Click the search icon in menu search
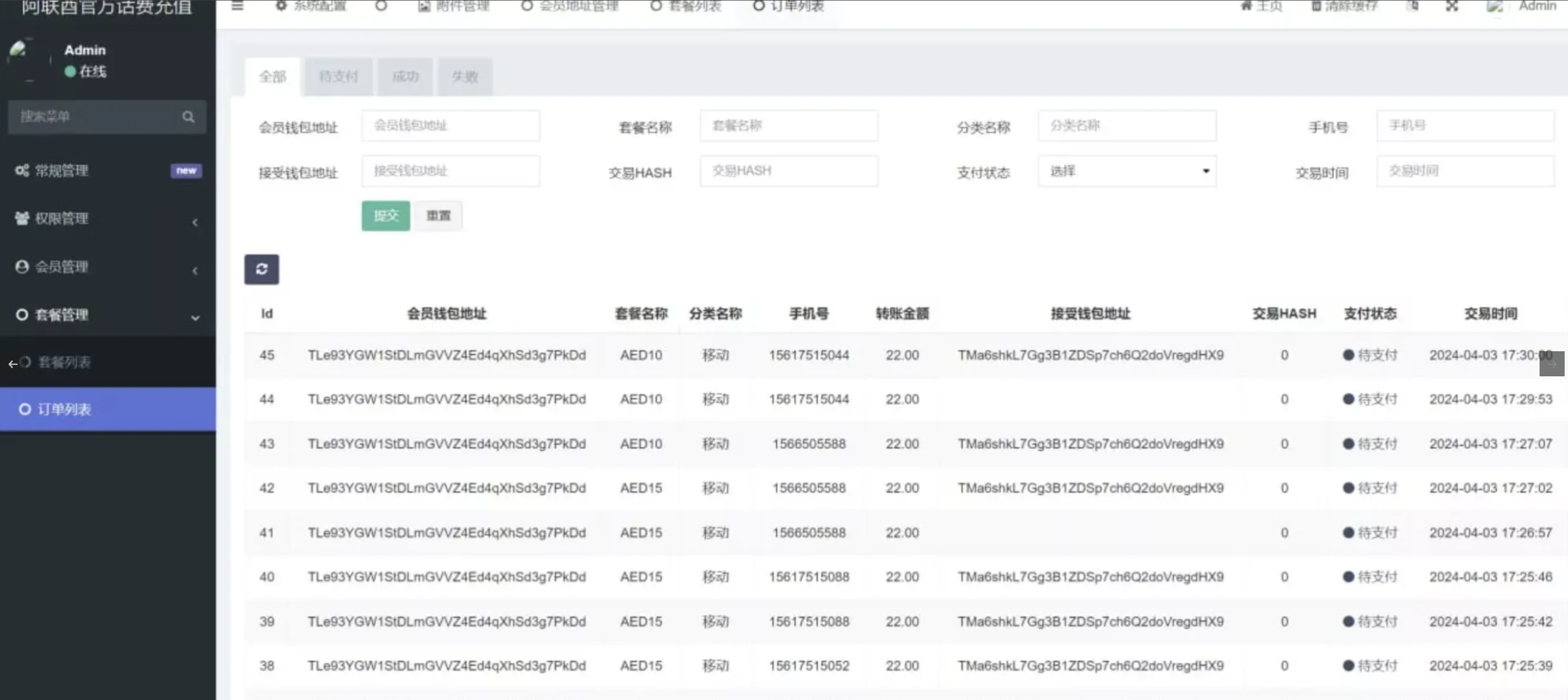 pyautogui.click(x=188, y=117)
